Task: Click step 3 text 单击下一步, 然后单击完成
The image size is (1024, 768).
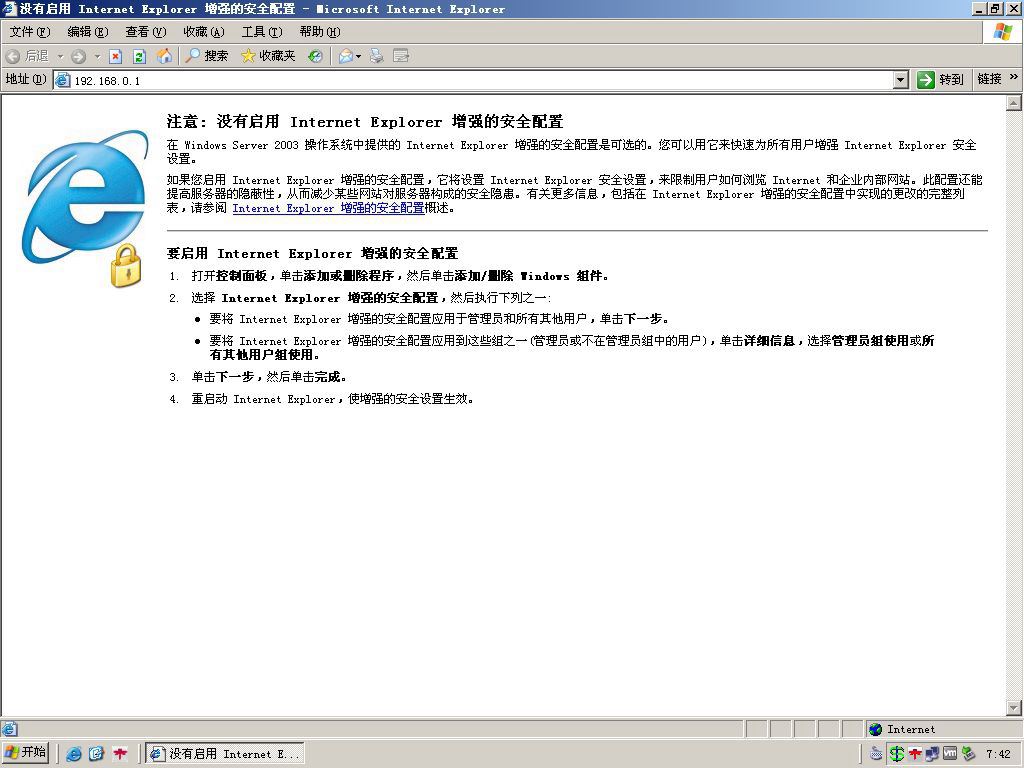Action: [269, 377]
